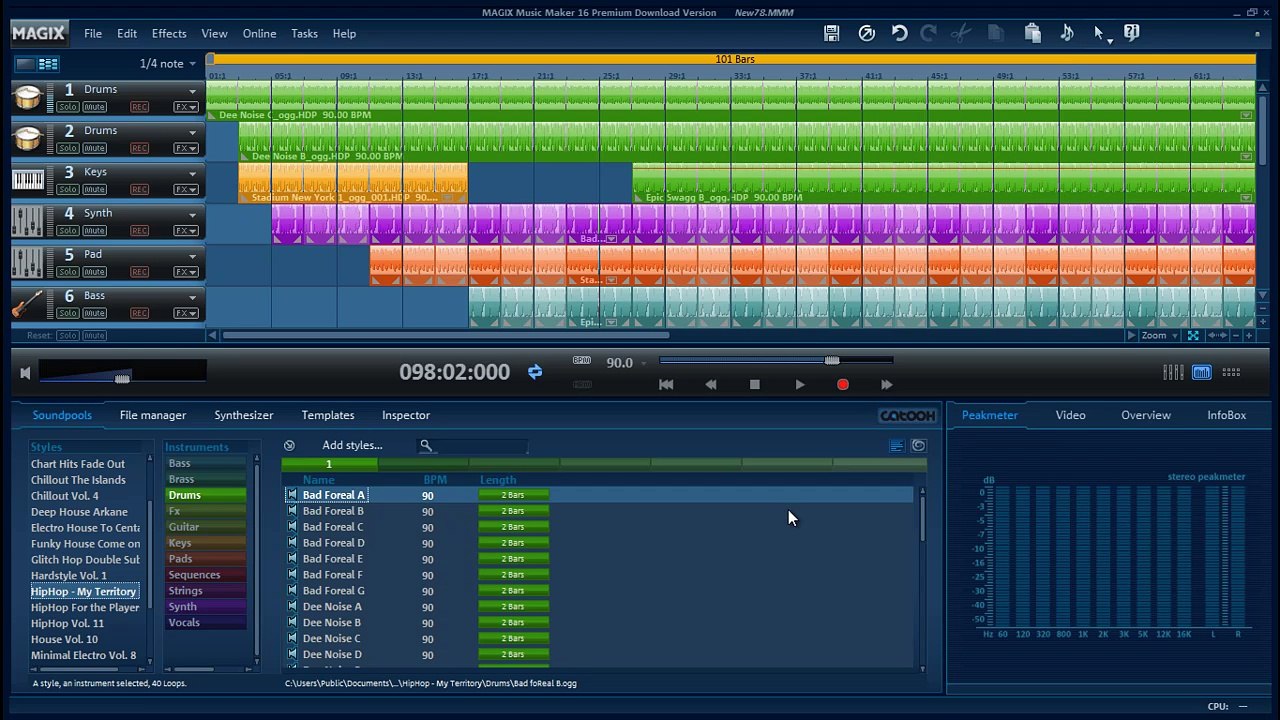Image resolution: width=1280 pixels, height=720 pixels.
Task: Arm REC on track 1 Drums
Action: click(x=139, y=107)
